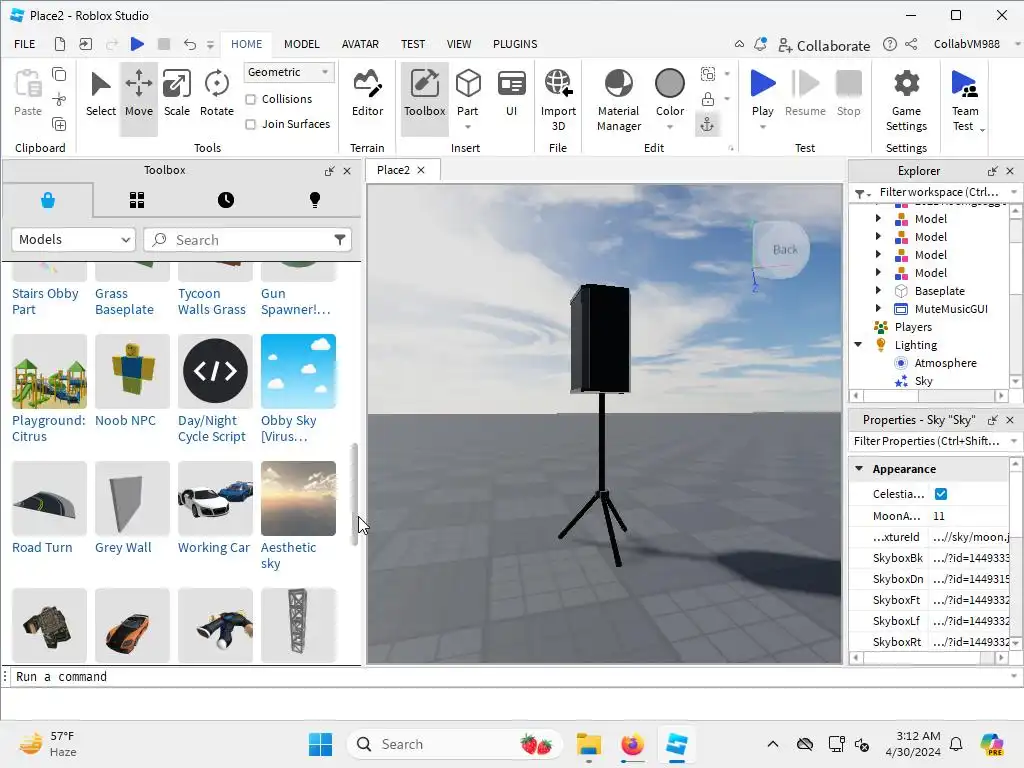
Task: Pick the Rotate tool
Action: pos(216,95)
